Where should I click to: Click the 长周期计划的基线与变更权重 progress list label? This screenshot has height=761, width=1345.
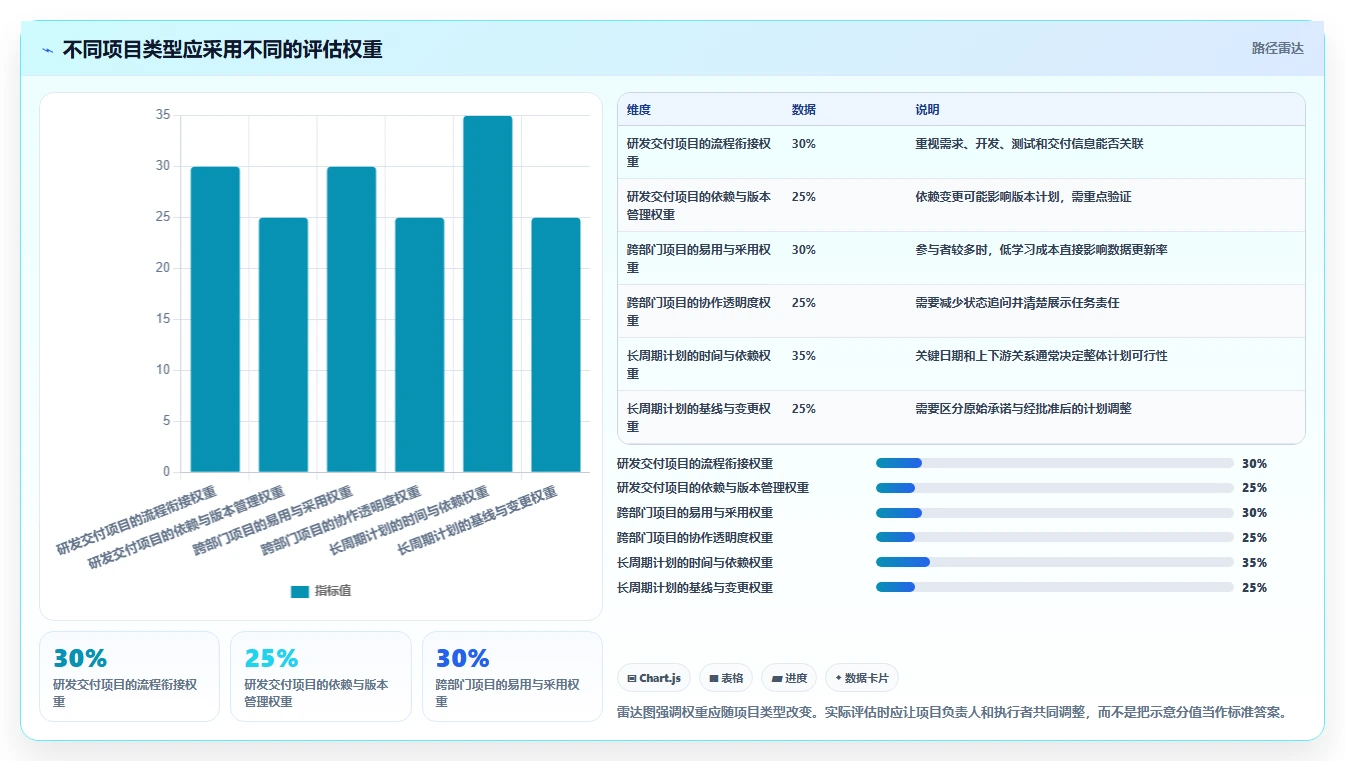[x=695, y=588]
